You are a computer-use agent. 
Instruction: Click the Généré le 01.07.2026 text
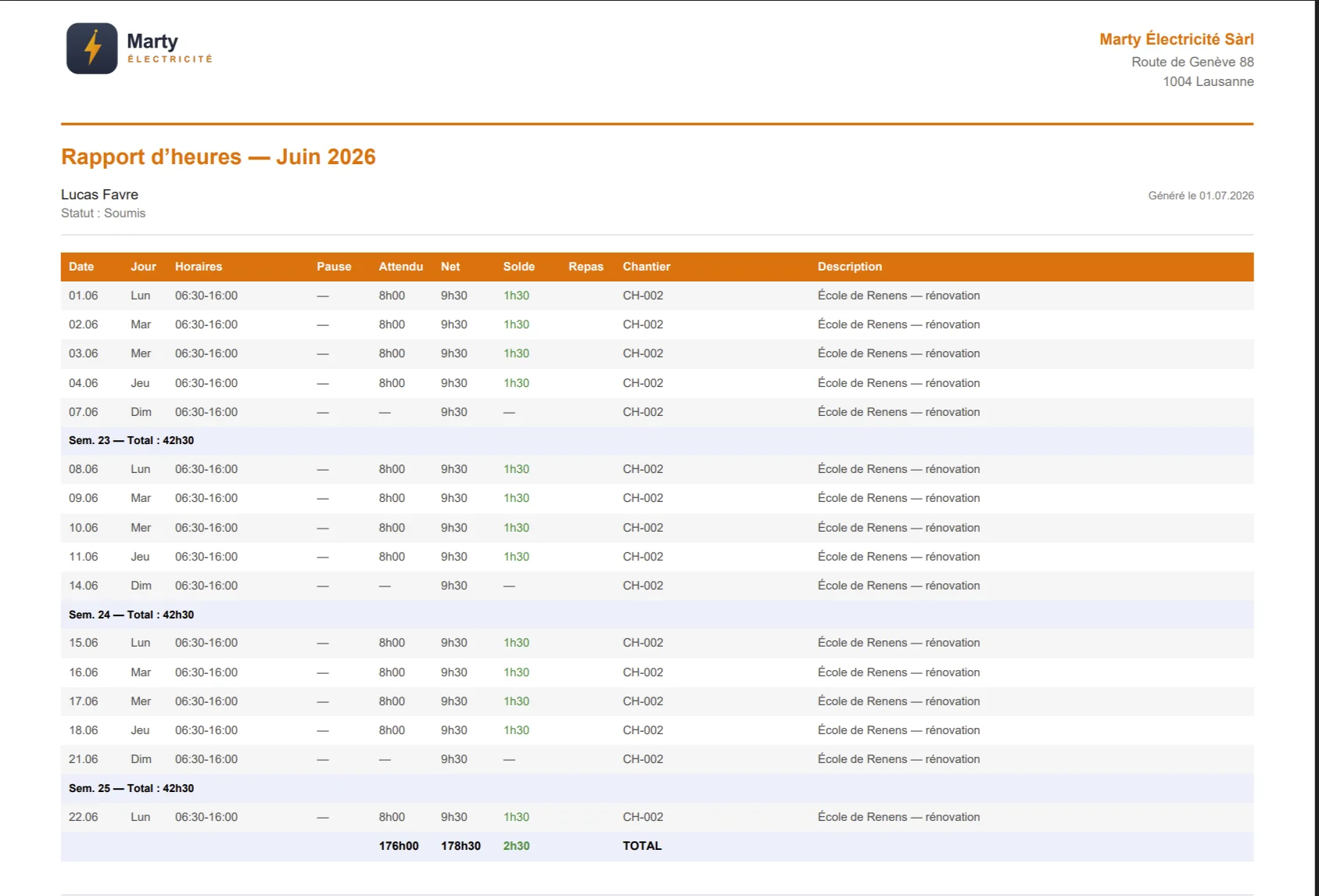click(1201, 195)
